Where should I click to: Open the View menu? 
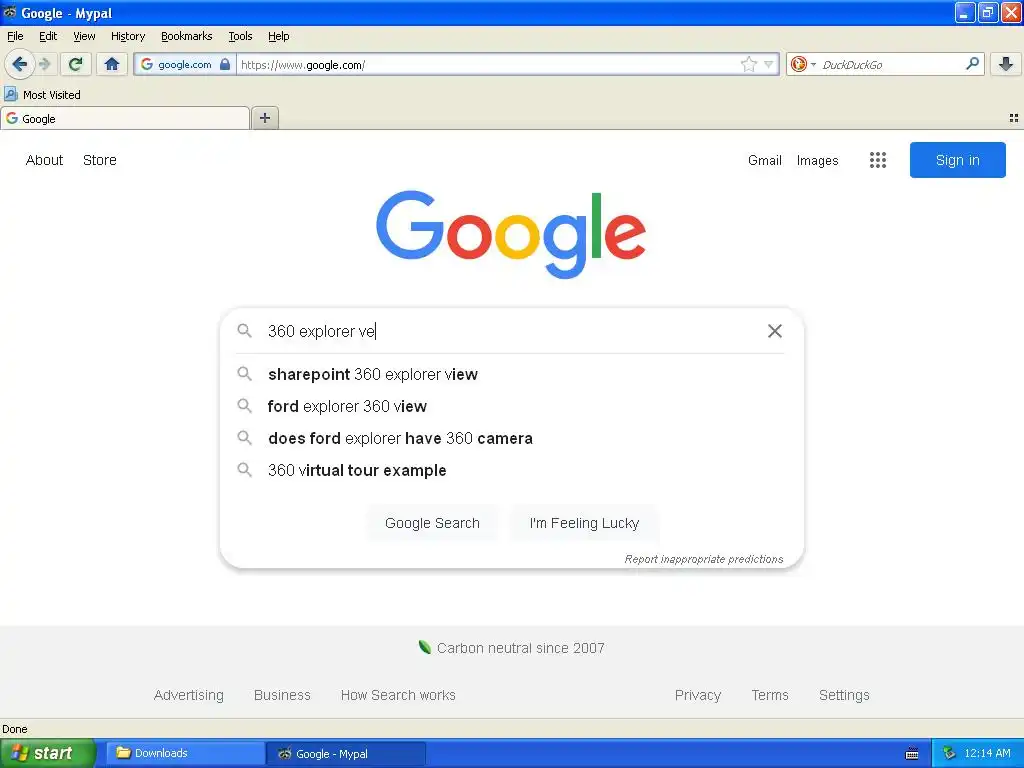pyautogui.click(x=84, y=37)
